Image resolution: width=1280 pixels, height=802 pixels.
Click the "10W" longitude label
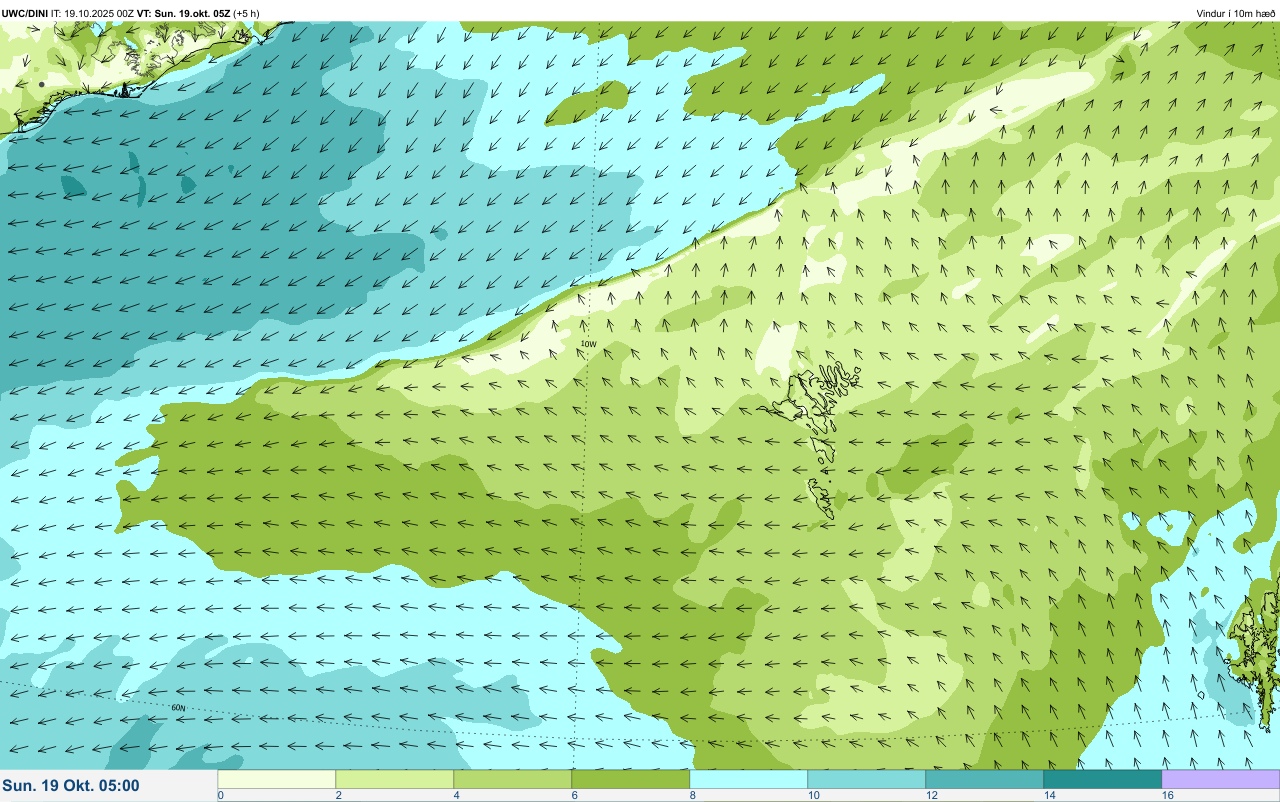pos(588,344)
